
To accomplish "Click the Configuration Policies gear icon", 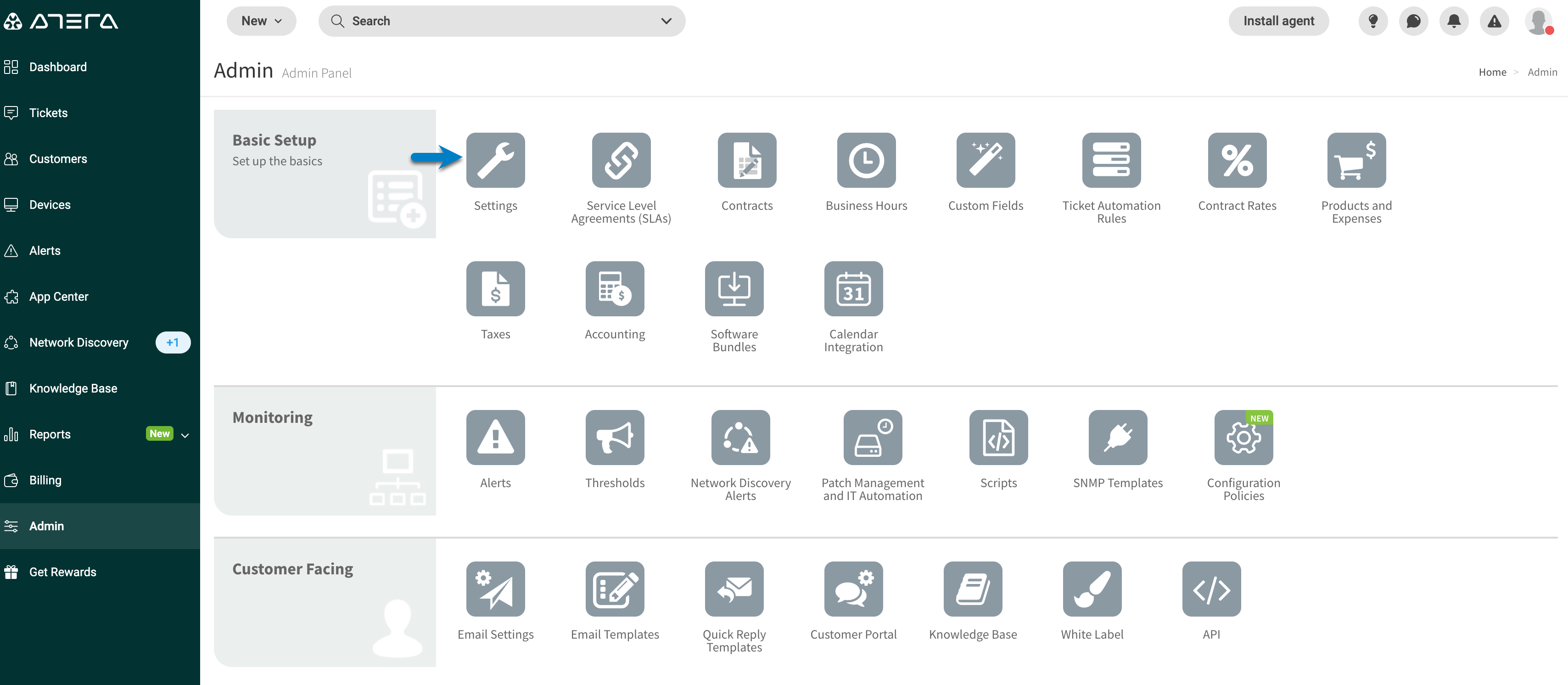I will pyautogui.click(x=1243, y=437).
